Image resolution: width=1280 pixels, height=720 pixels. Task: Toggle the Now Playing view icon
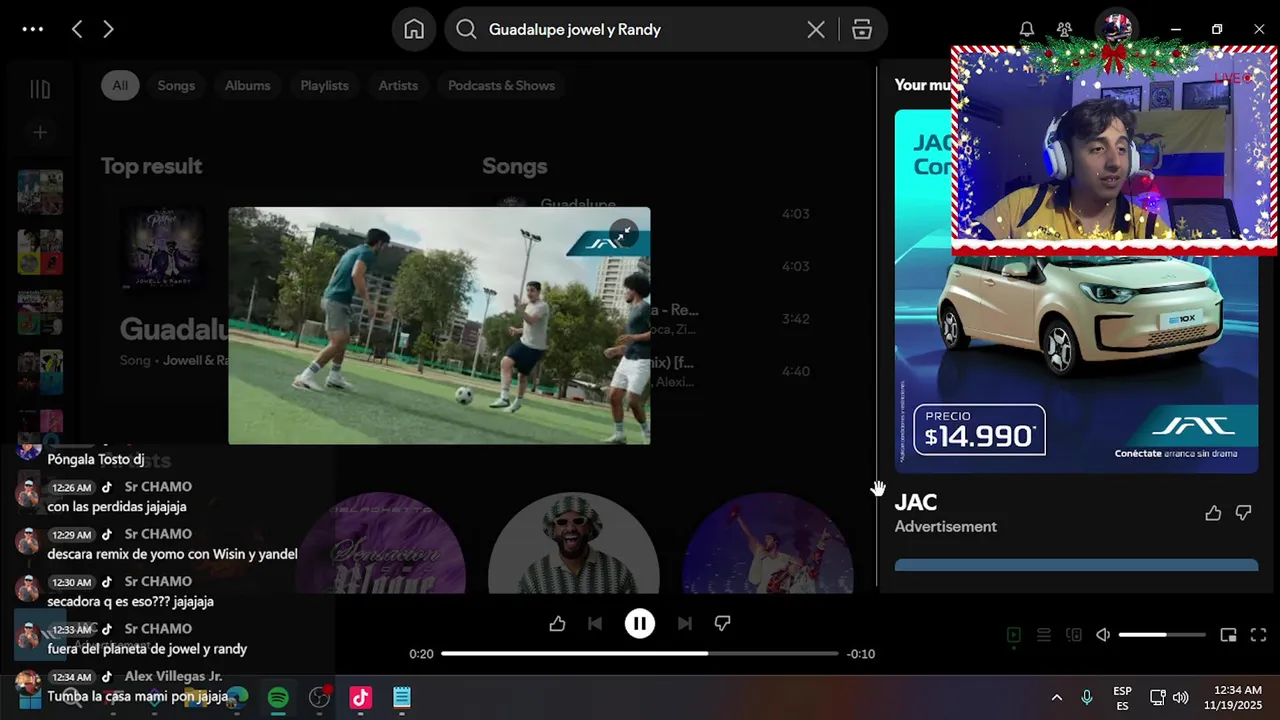tap(1013, 635)
